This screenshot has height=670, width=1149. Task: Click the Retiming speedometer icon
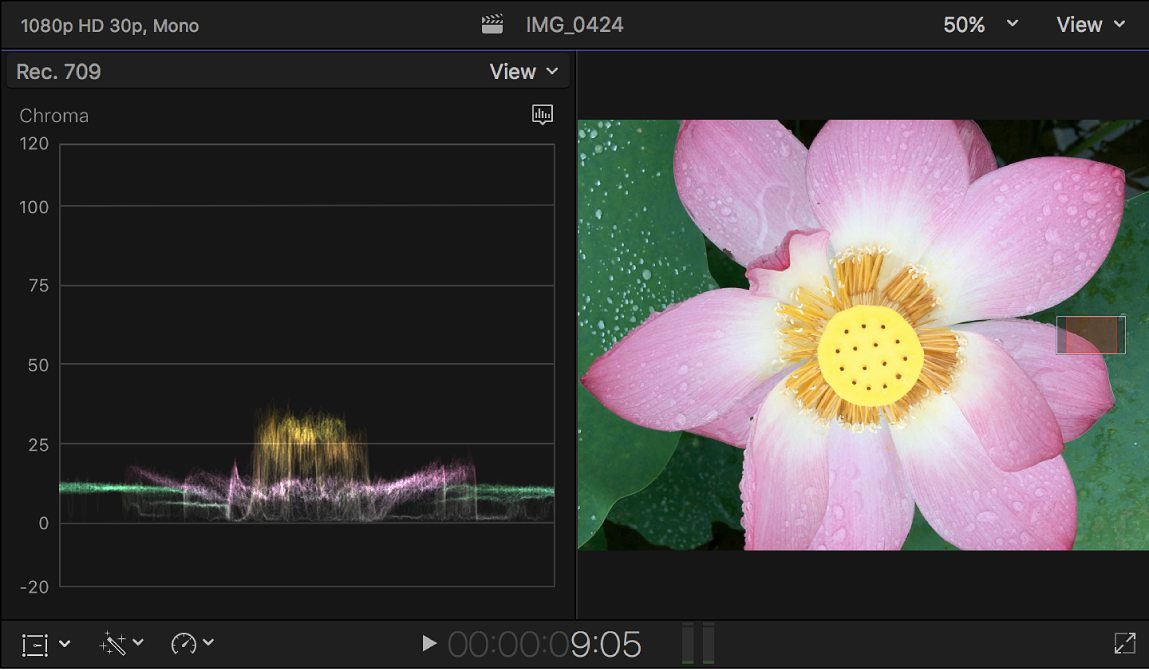point(184,644)
